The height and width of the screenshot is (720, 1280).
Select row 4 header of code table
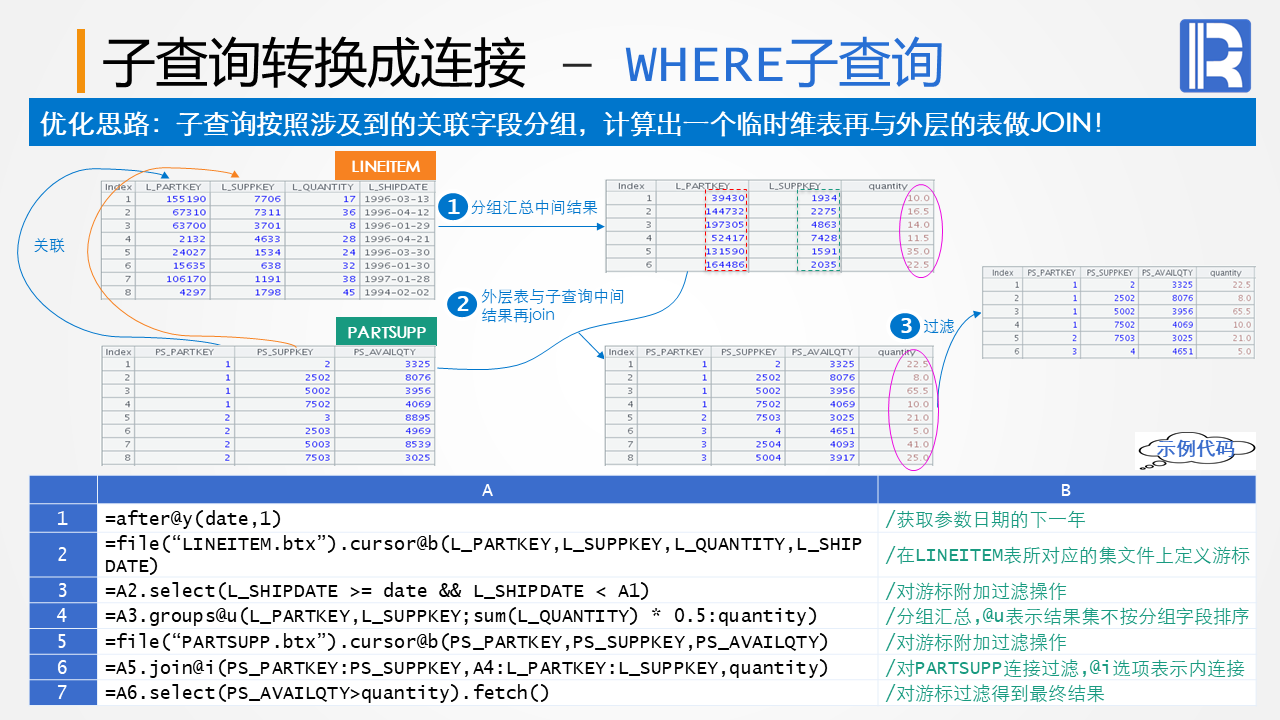pos(63,615)
